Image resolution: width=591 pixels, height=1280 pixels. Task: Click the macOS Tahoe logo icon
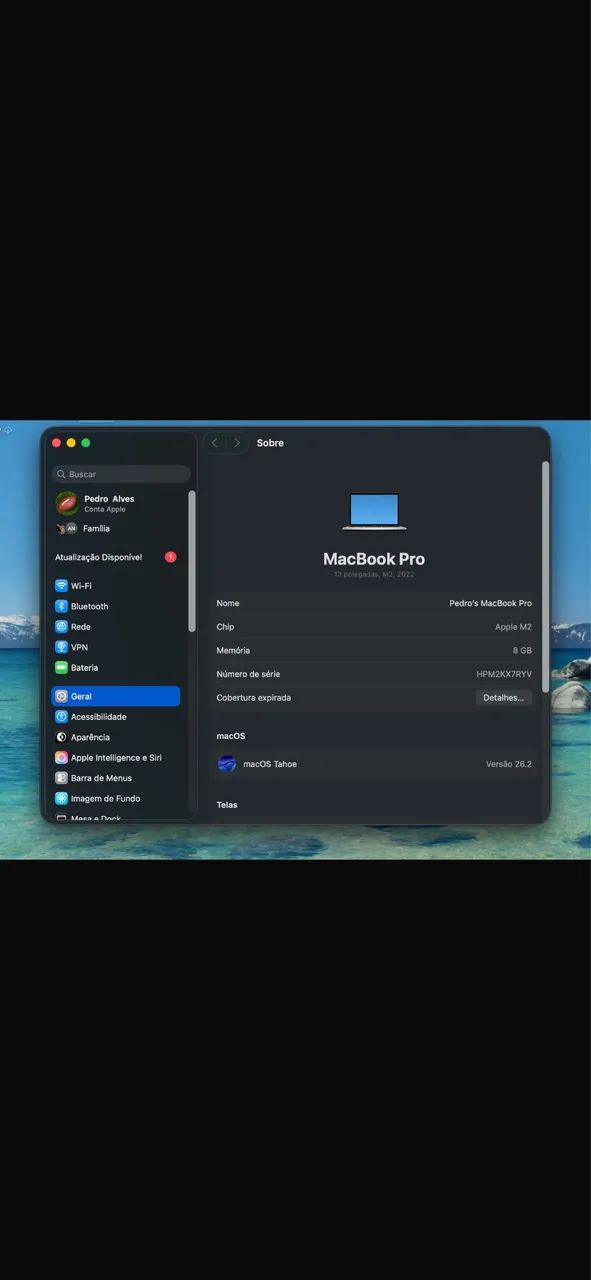227,764
